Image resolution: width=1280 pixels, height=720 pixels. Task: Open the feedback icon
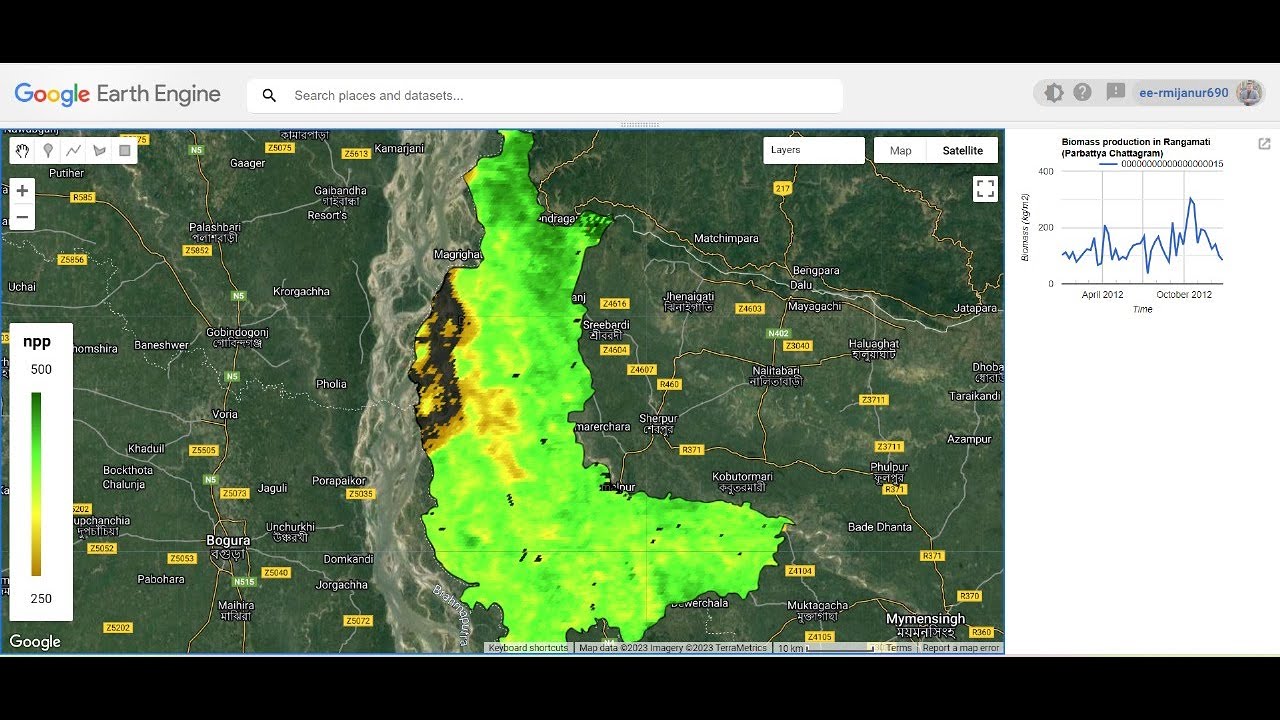coord(1116,93)
